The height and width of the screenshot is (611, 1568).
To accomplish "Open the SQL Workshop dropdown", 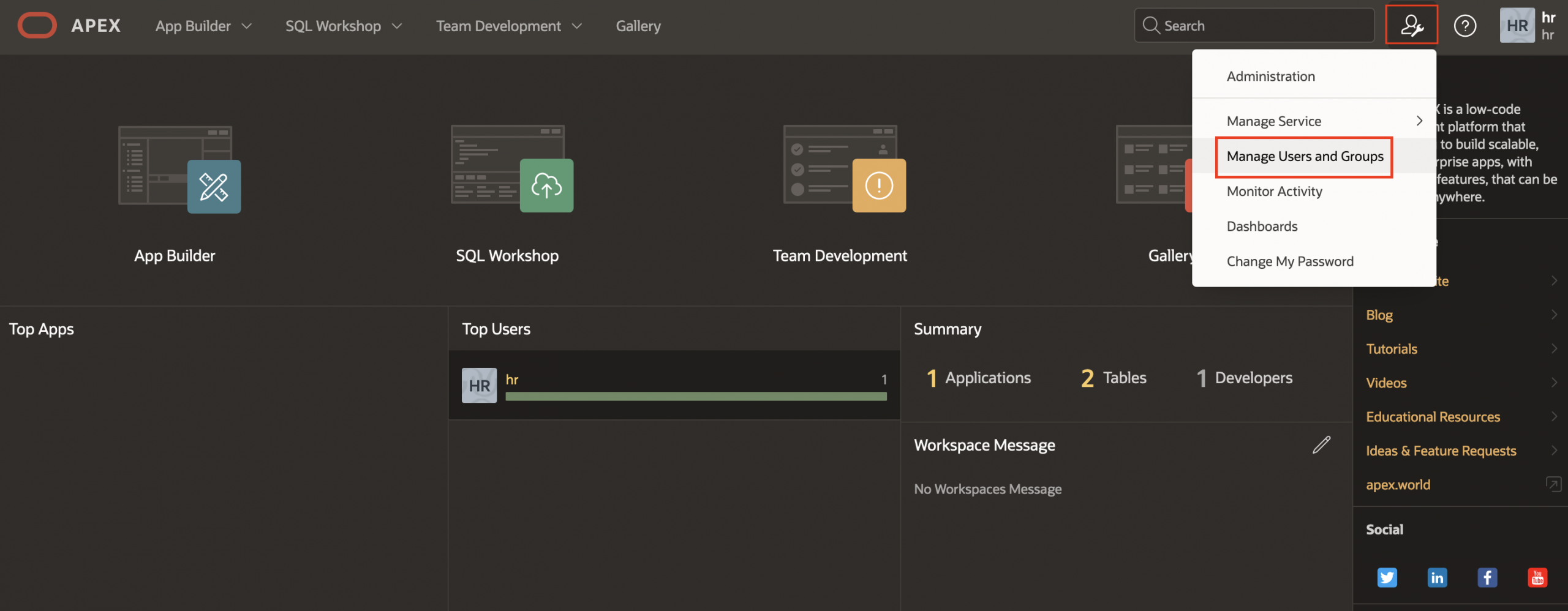I will [x=342, y=26].
